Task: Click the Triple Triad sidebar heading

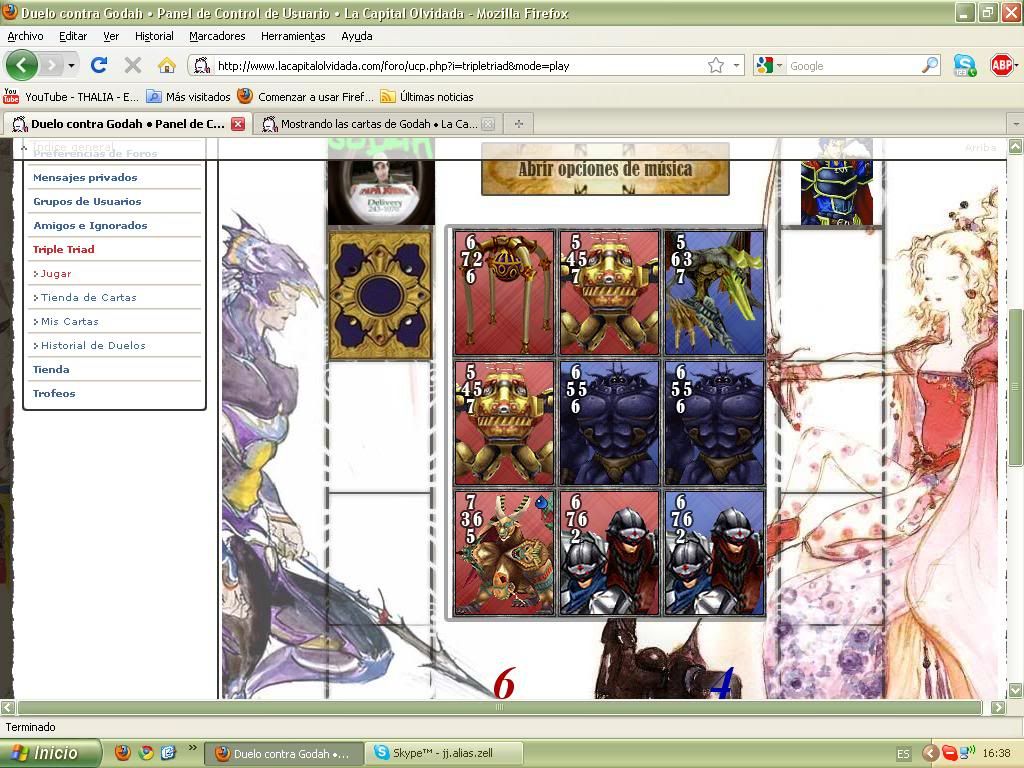Action: coord(63,249)
